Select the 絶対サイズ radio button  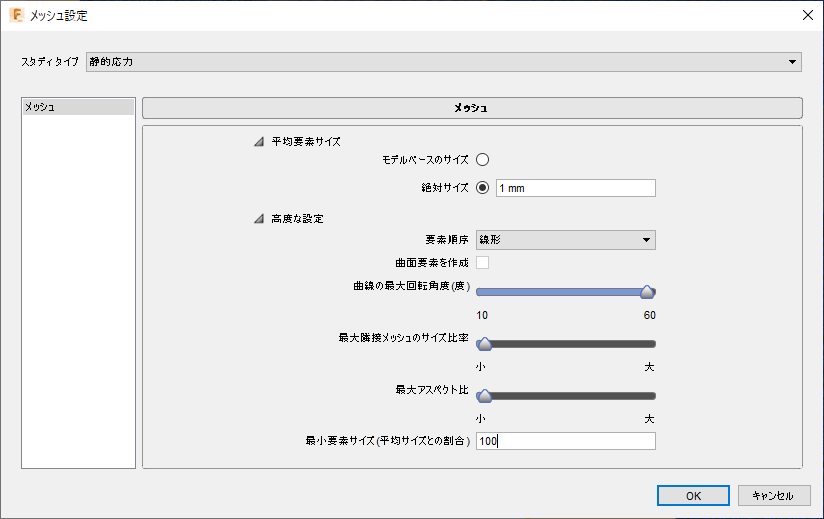coord(483,188)
